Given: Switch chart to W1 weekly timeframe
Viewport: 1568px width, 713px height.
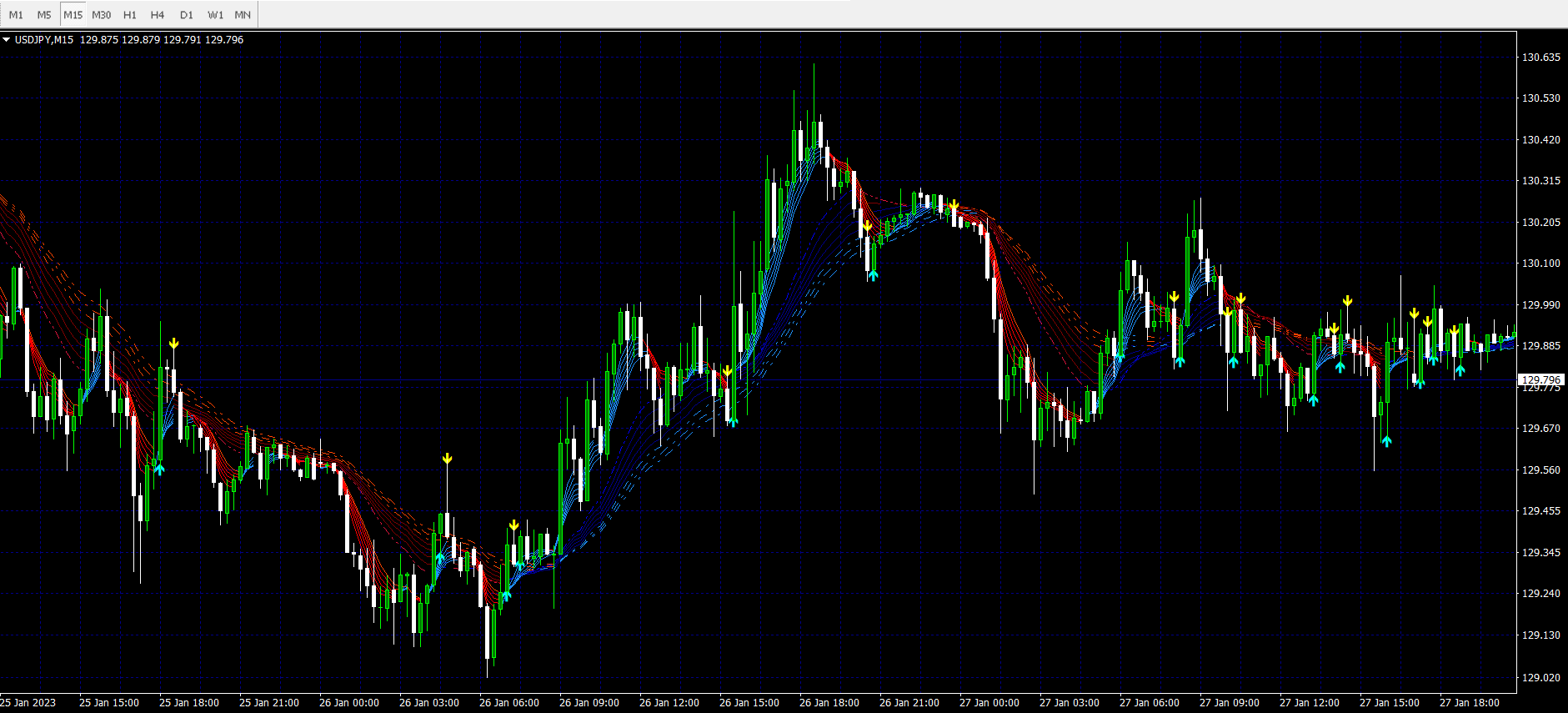Looking at the screenshot, I should (215, 15).
